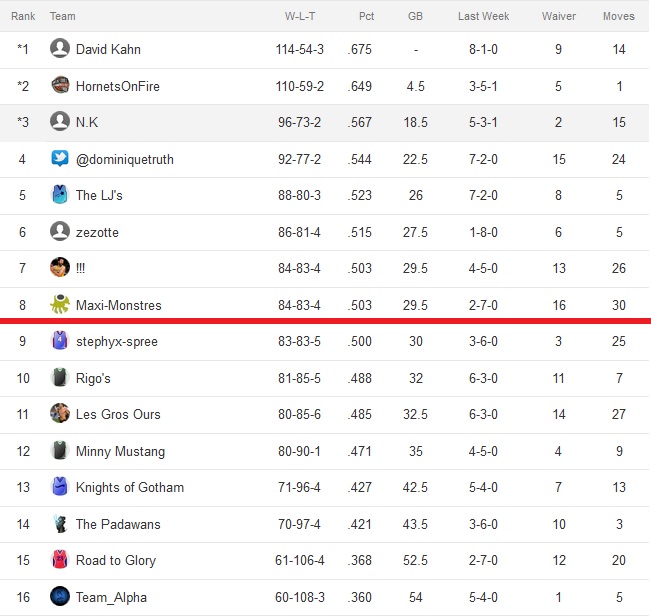
Task: Open the !!! team player photo
Action: 60,268
